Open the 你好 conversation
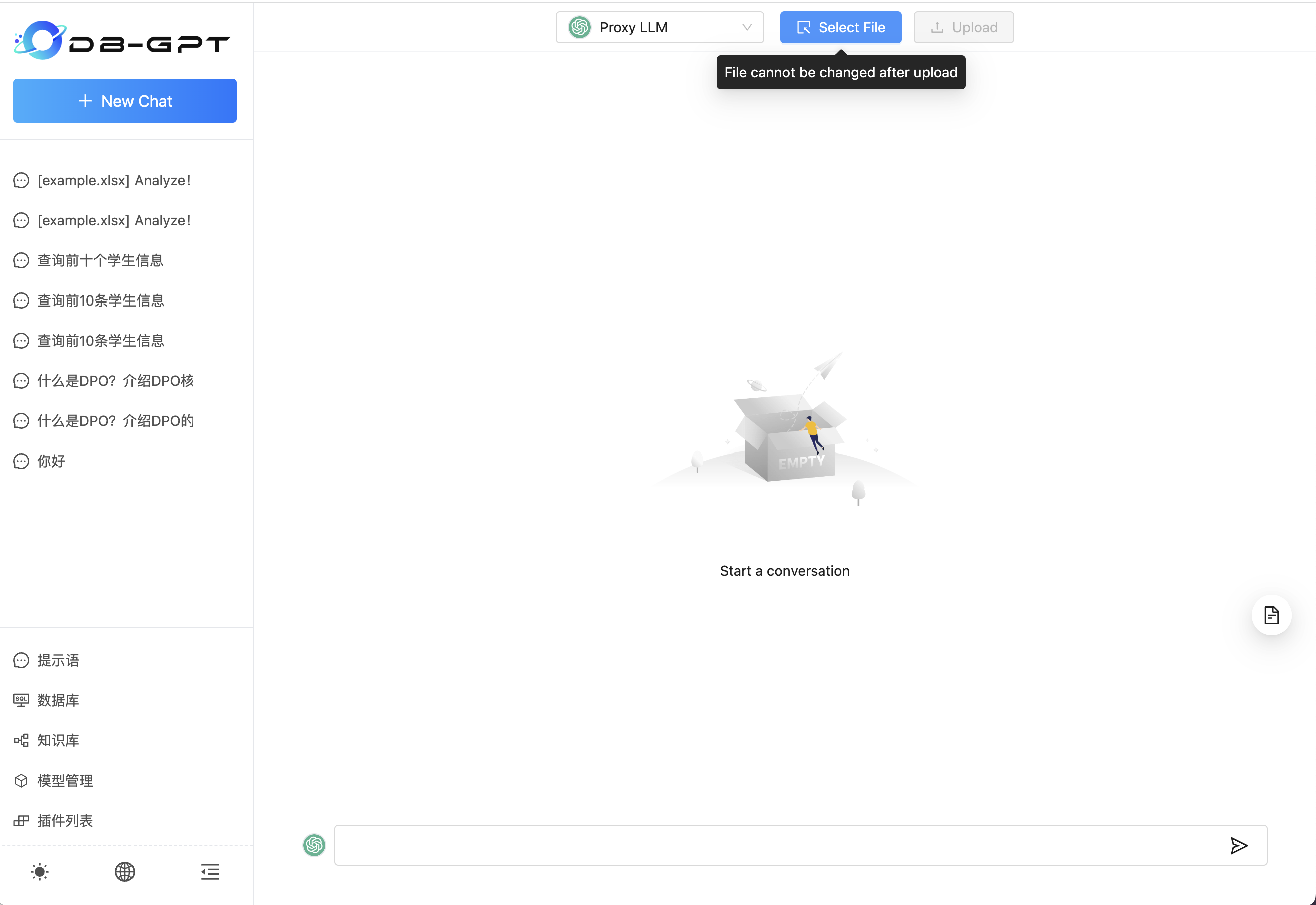 pyautogui.click(x=51, y=461)
